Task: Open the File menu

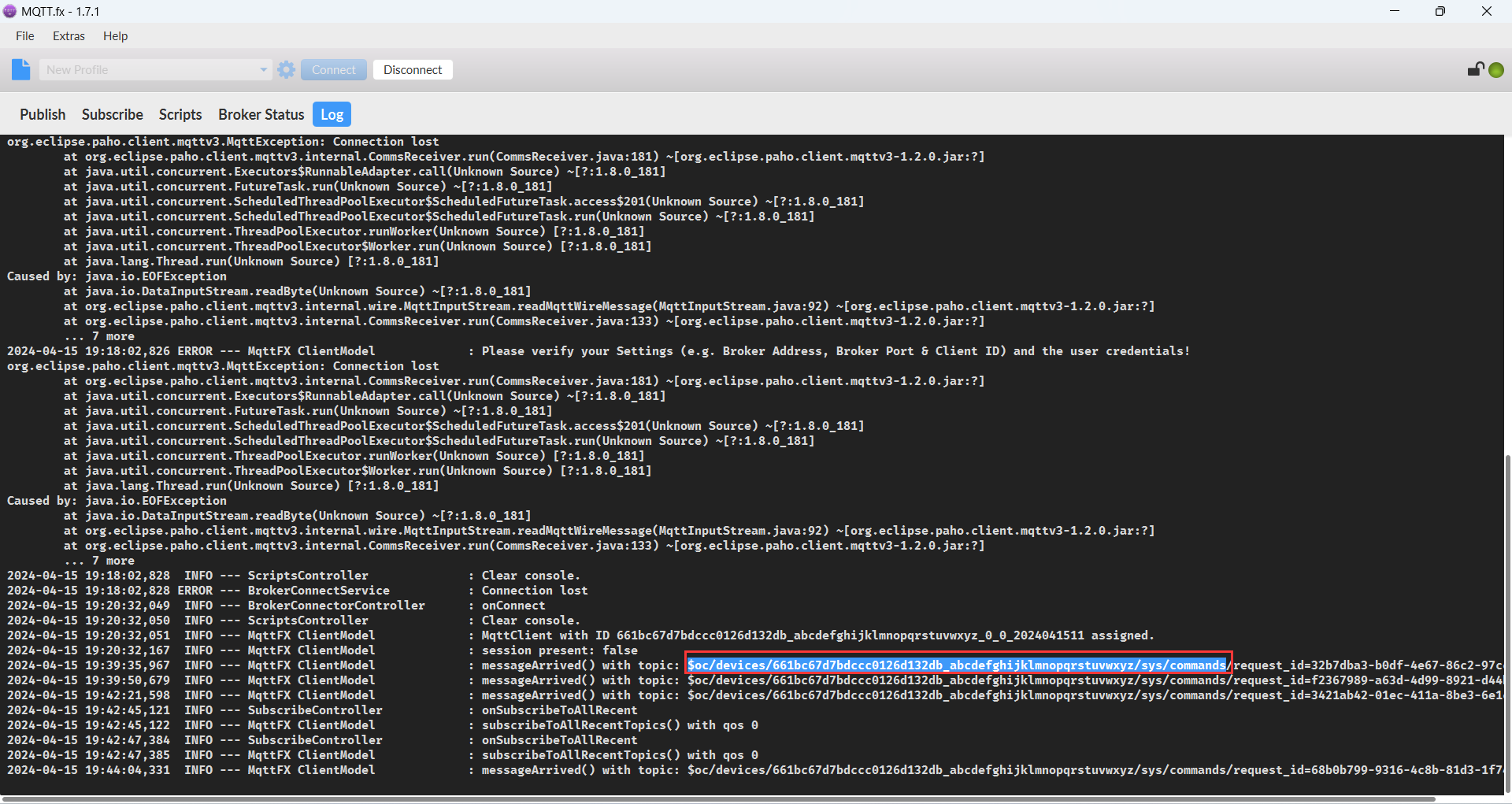Action: (x=25, y=35)
